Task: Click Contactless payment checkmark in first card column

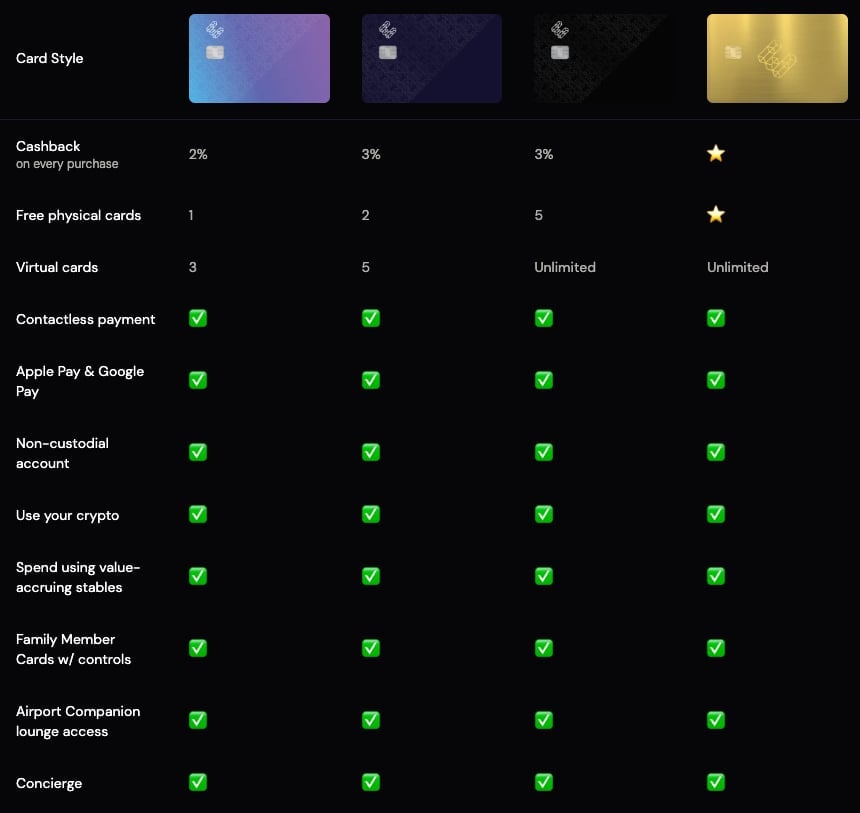Action: point(198,319)
